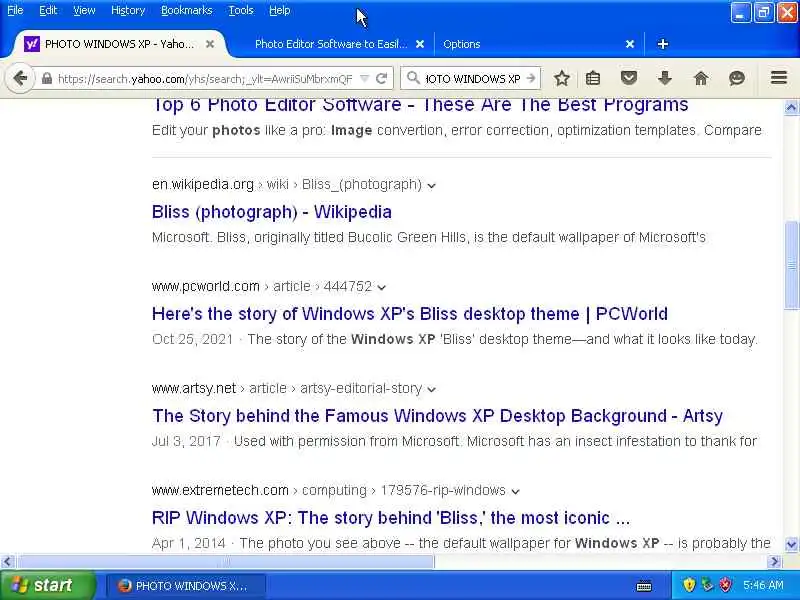800x600 pixels.
Task: Reload the page with the refresh icon
Action: (x=382, y=79)
